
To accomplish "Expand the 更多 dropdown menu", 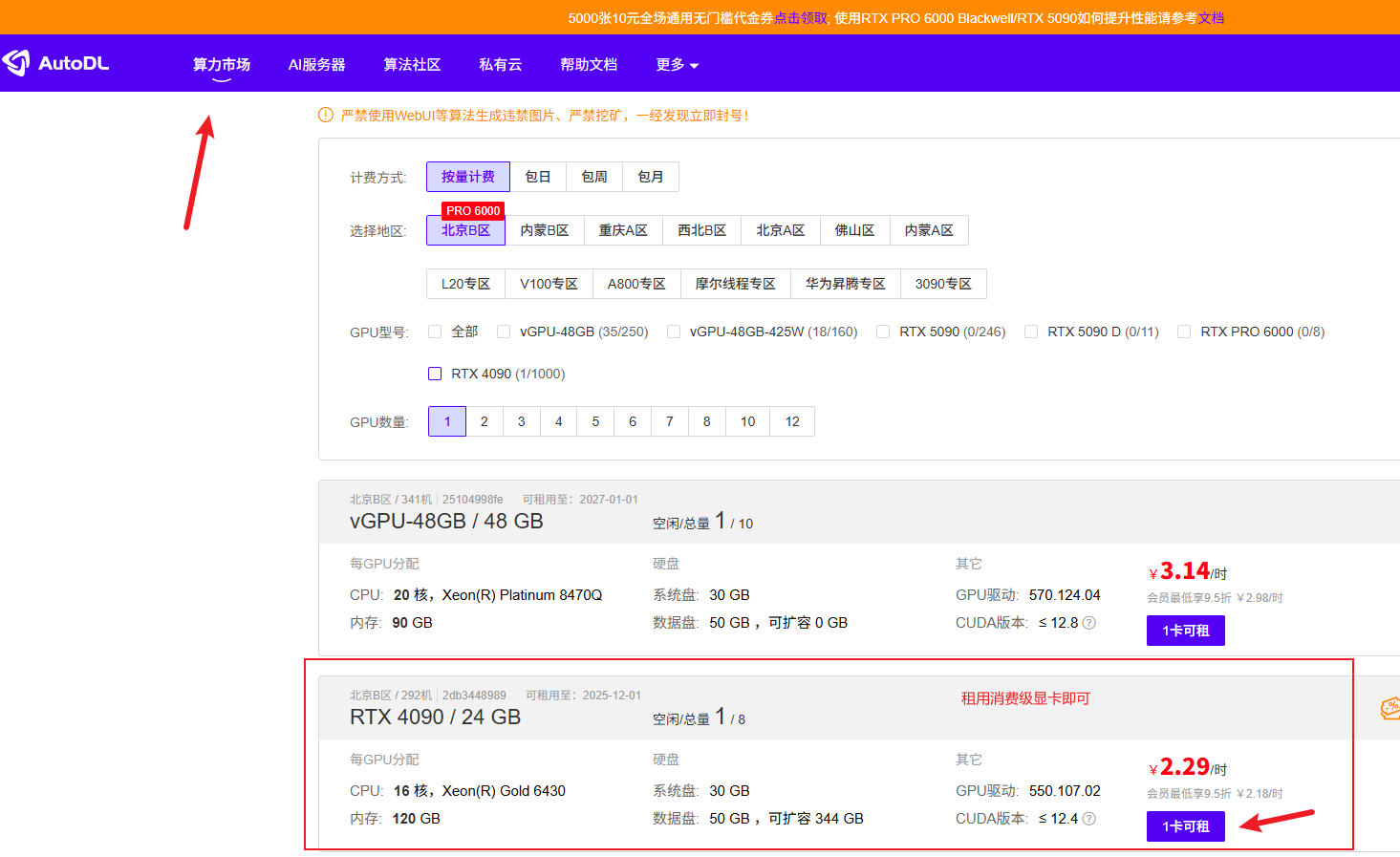I will [678, 64].
